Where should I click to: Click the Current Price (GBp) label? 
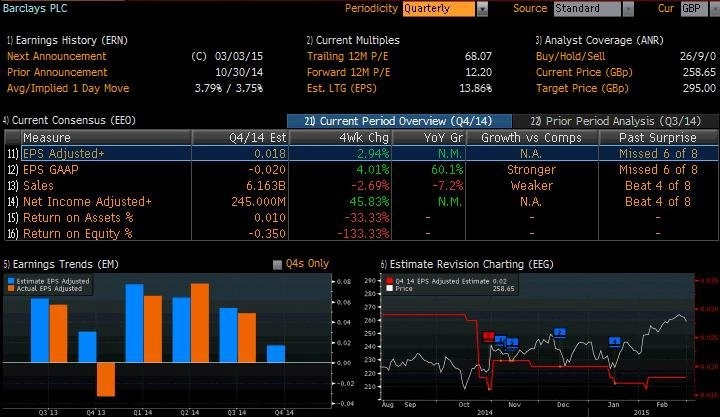pyautogui.click(x=584, y=73)
